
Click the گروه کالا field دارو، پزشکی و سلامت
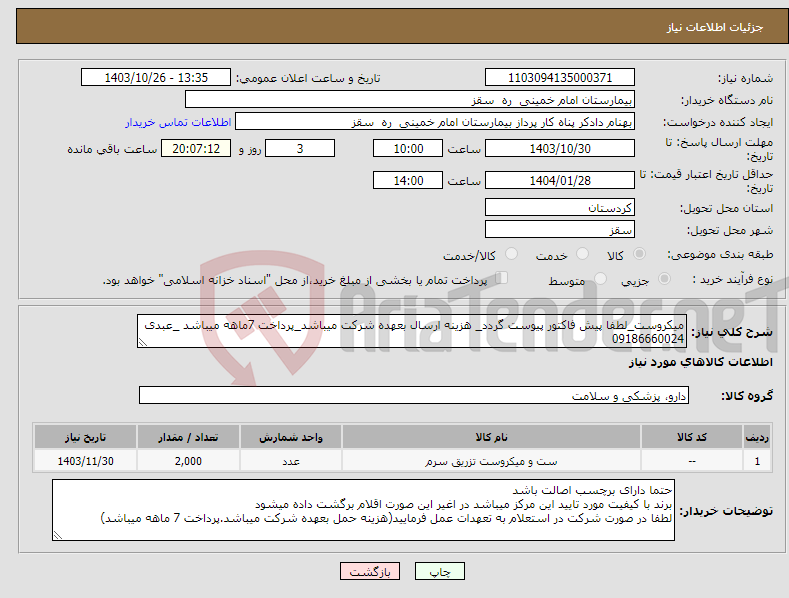(414, 395)
